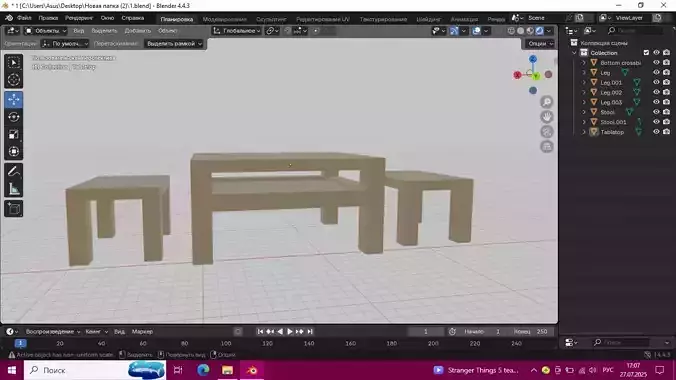Click the red X axis gizmo handle

517,75
